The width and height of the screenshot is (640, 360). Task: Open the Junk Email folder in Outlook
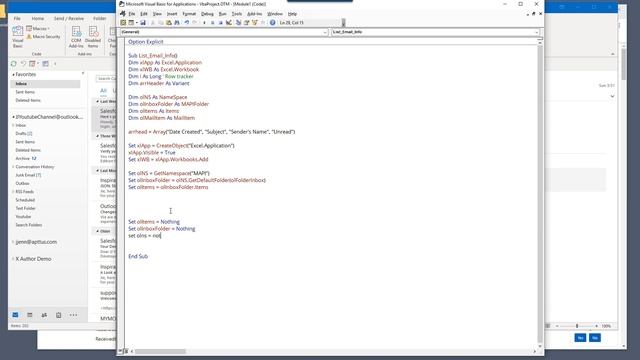tap(28, 175)
